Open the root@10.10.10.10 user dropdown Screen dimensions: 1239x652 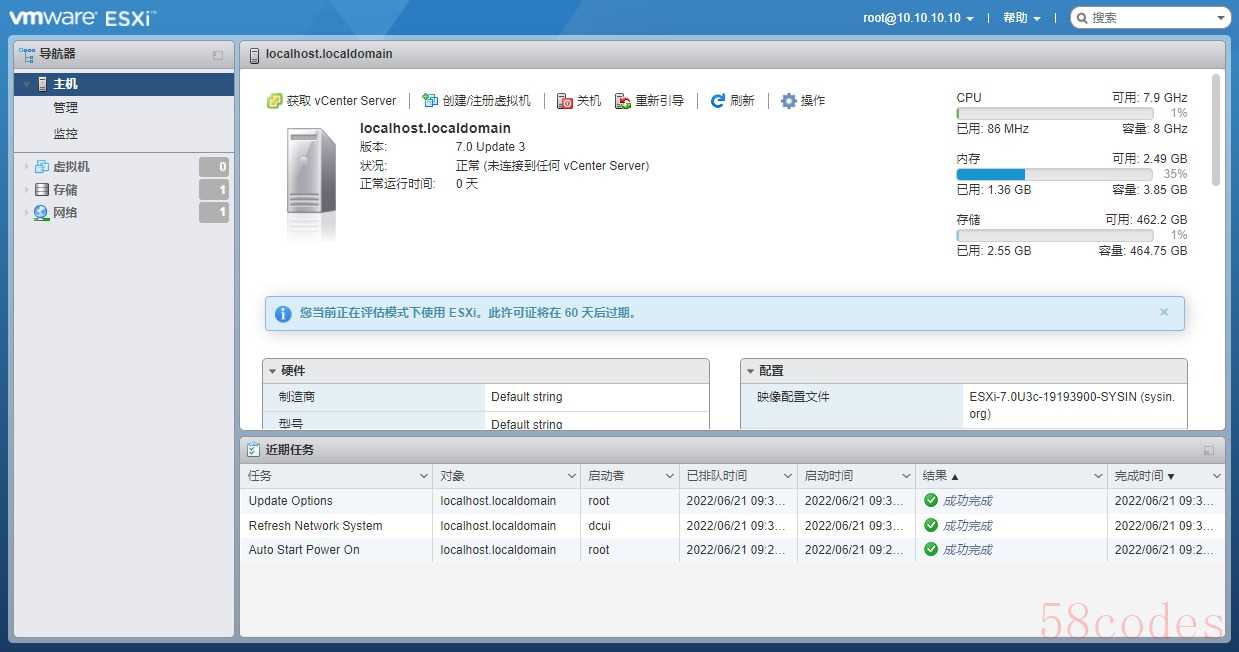(918, 18)
